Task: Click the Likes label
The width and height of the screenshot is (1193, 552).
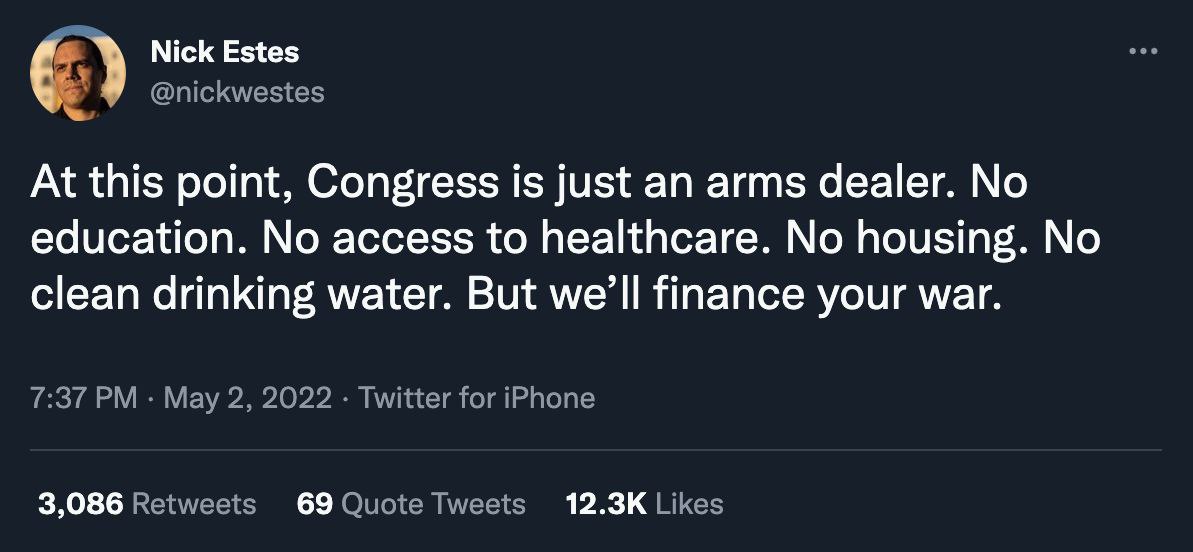Action: coord(690,504)
